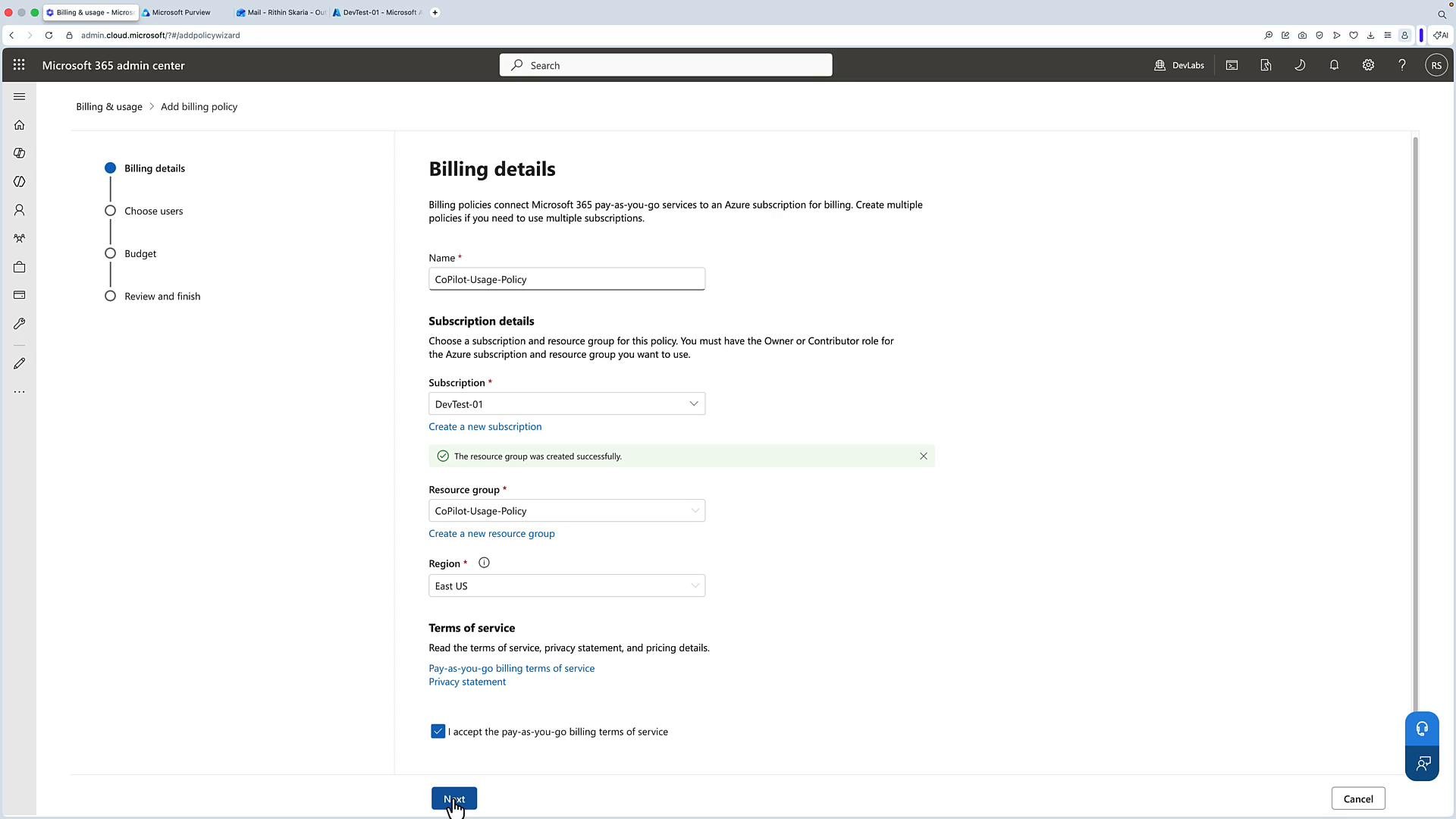Open Cloud Shell icon in header
Image resolution: width=1456 pixels, height=819 pixels.
(1232, 65)
